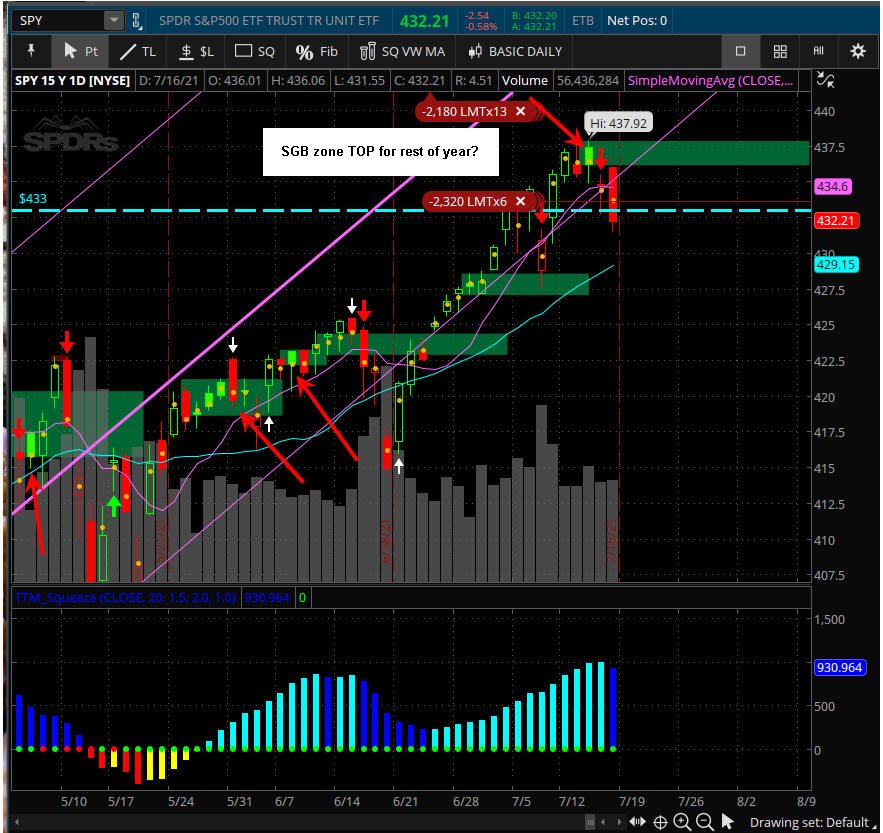Open chart settings gear icon

[x=858, y=51]
